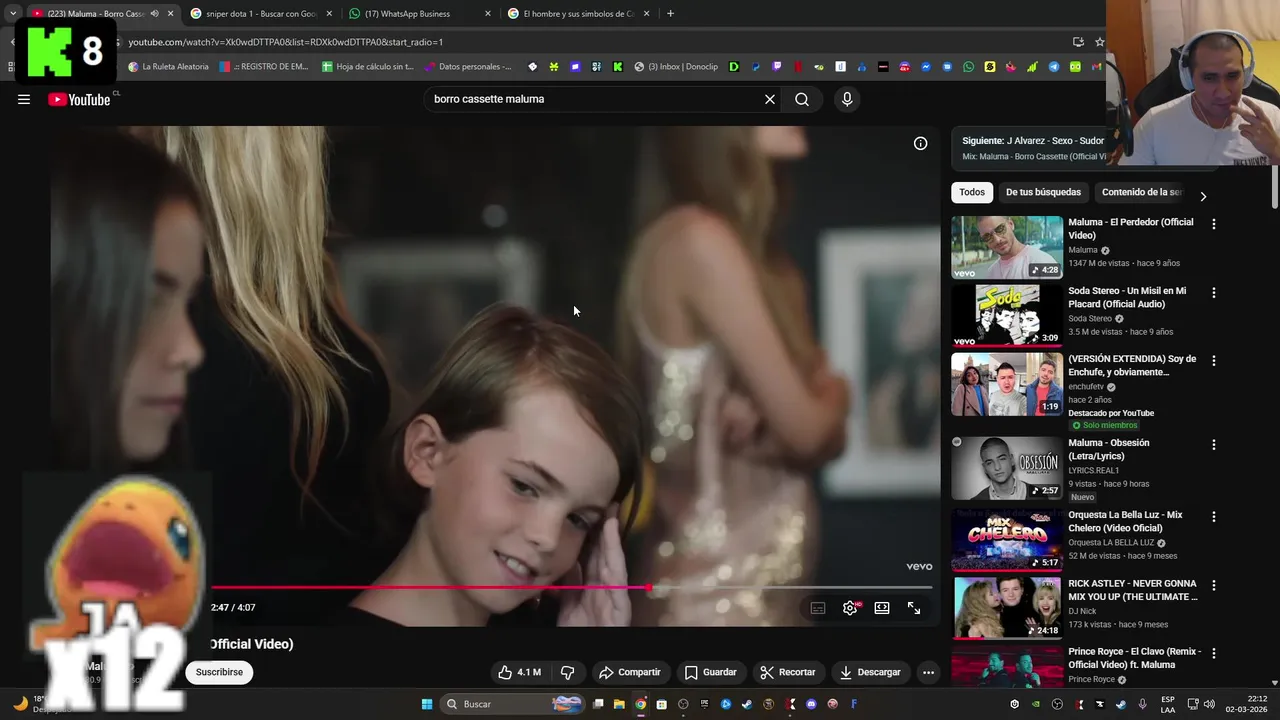Image resolution: width=1280 pixels, height=720 pixels.
Task: Go to the YouTube home logo
Action: pyautogui.click(x=79, y=99)
